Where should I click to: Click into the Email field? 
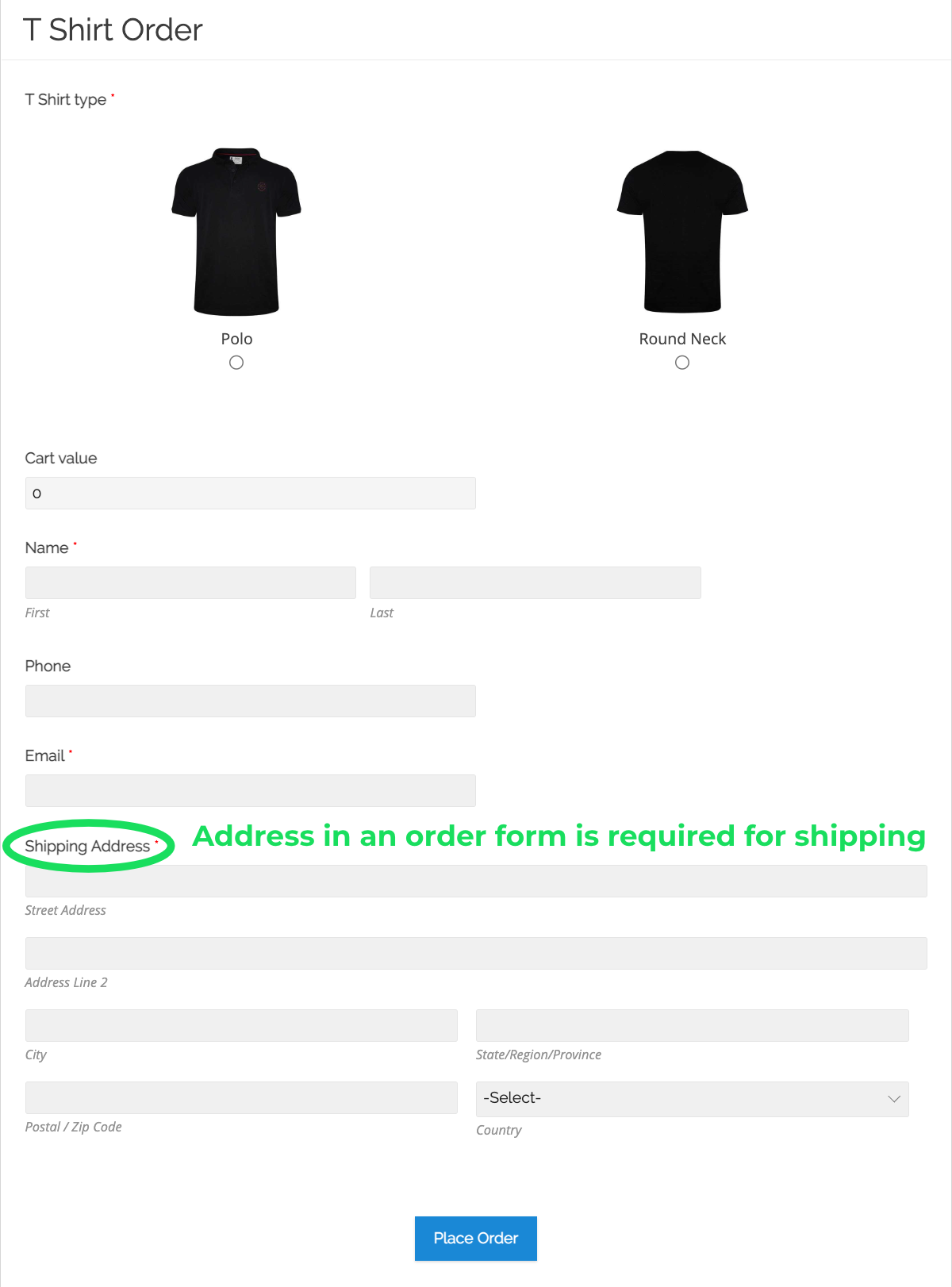251,790
